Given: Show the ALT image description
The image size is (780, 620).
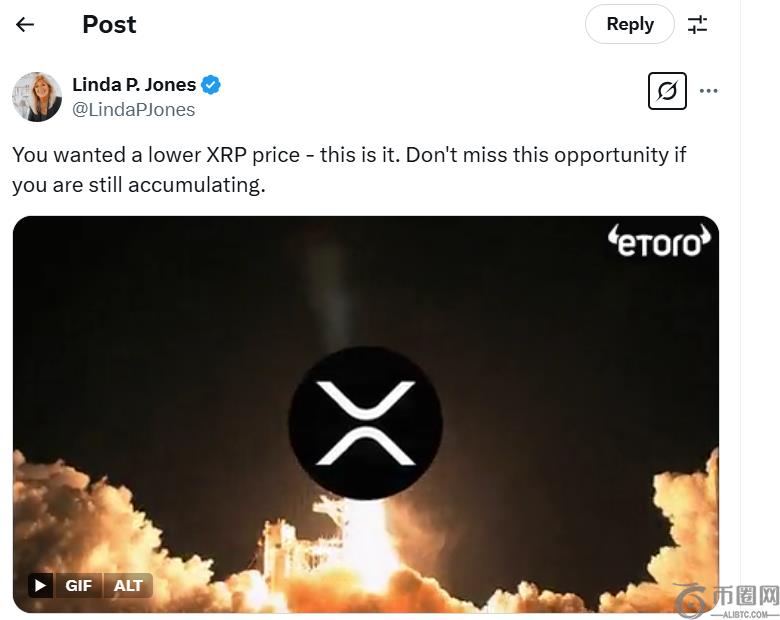Looking at the screenshot, I should pyautogui.click(x=128, y=585).
